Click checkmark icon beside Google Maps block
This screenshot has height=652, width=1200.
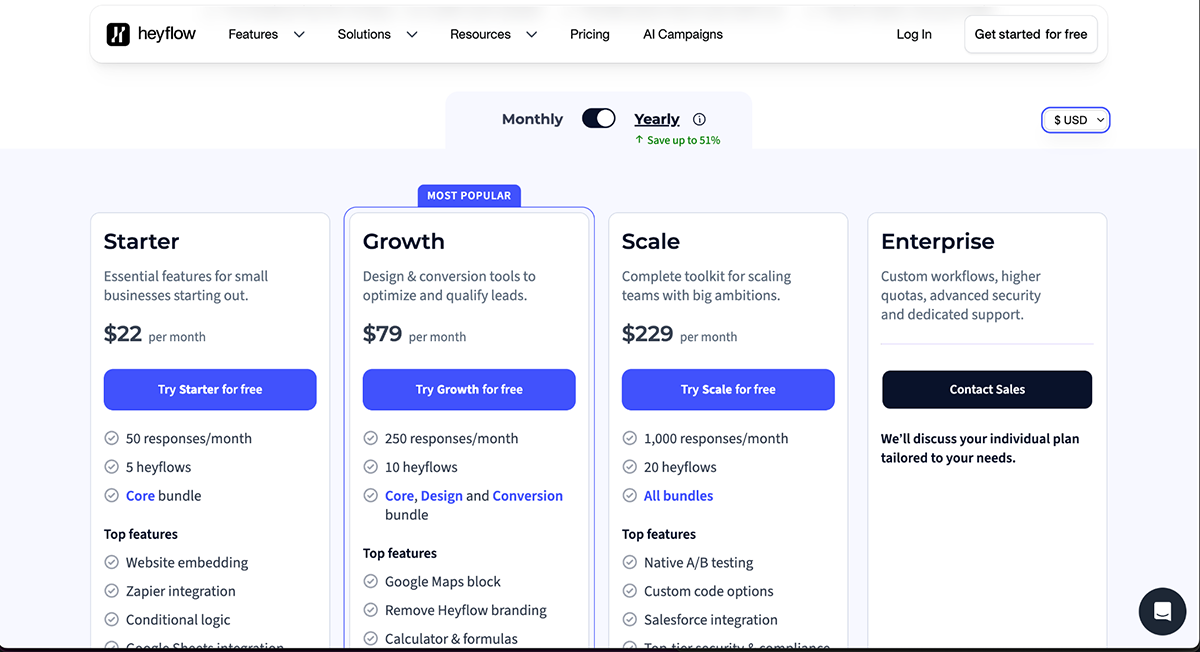(371, 582)
